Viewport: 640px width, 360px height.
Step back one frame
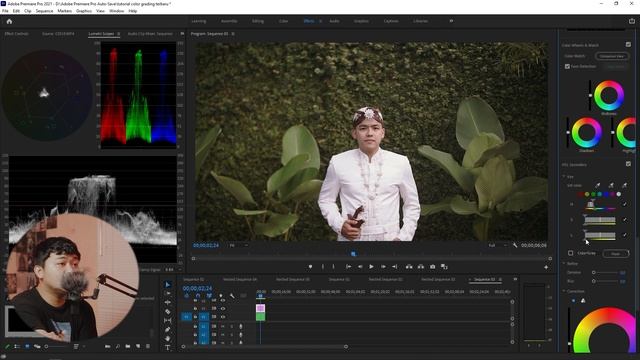tap(360, 267)
